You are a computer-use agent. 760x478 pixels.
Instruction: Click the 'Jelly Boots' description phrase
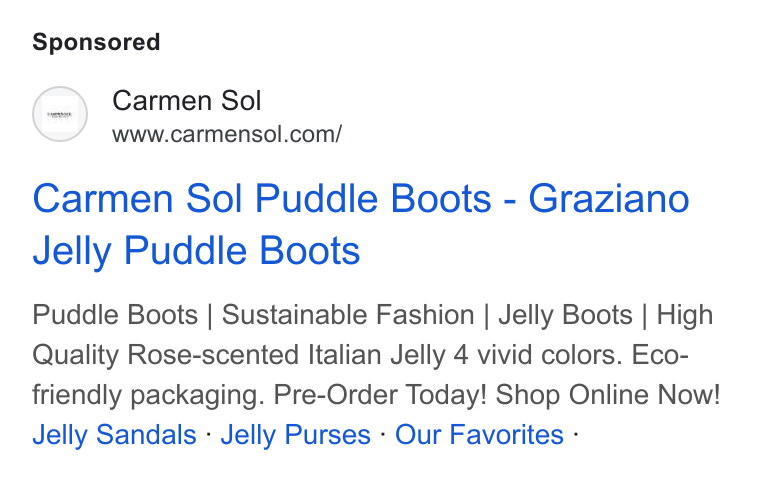click(565, 315)
